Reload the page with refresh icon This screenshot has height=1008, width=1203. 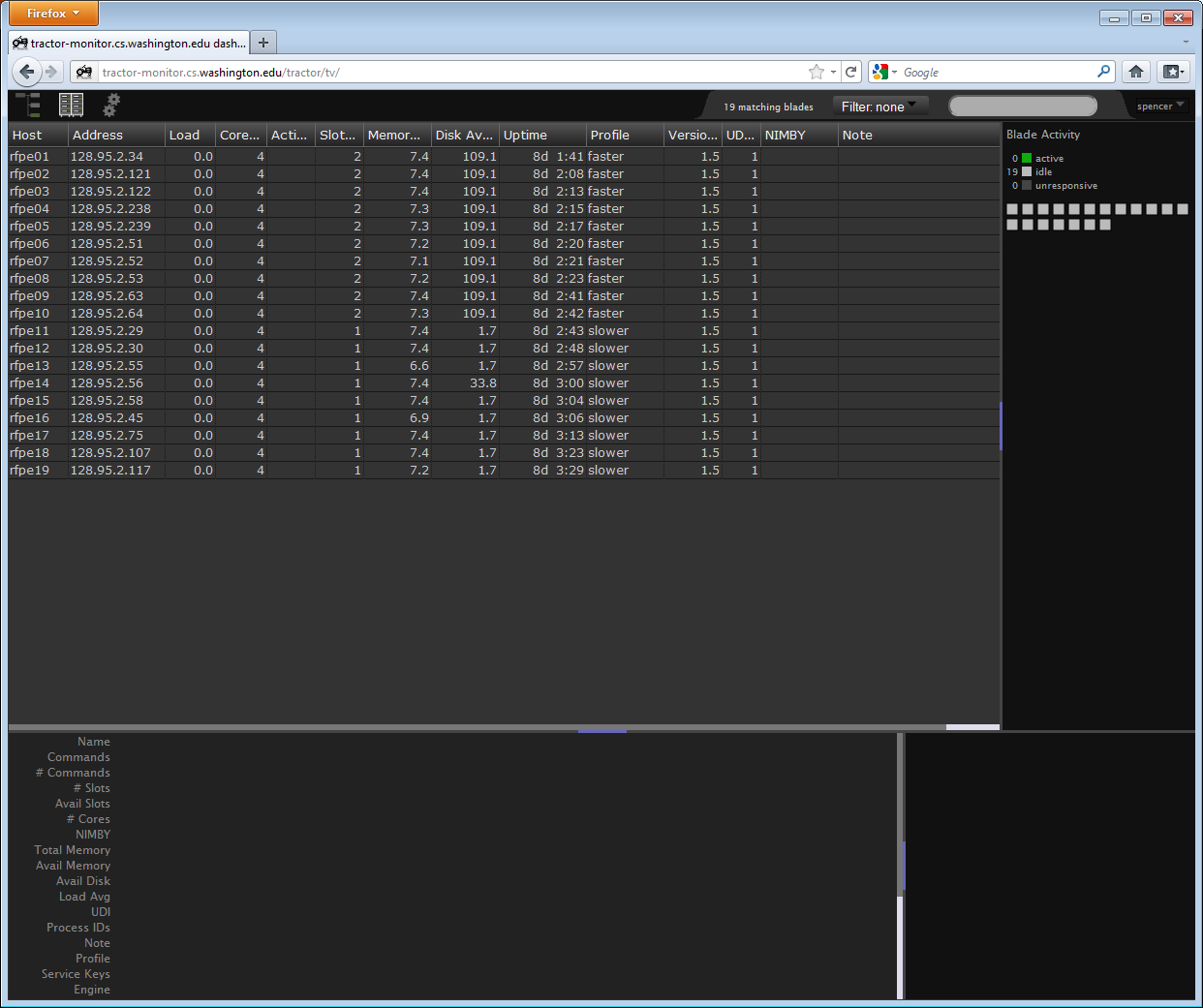(x=850, y=72)
